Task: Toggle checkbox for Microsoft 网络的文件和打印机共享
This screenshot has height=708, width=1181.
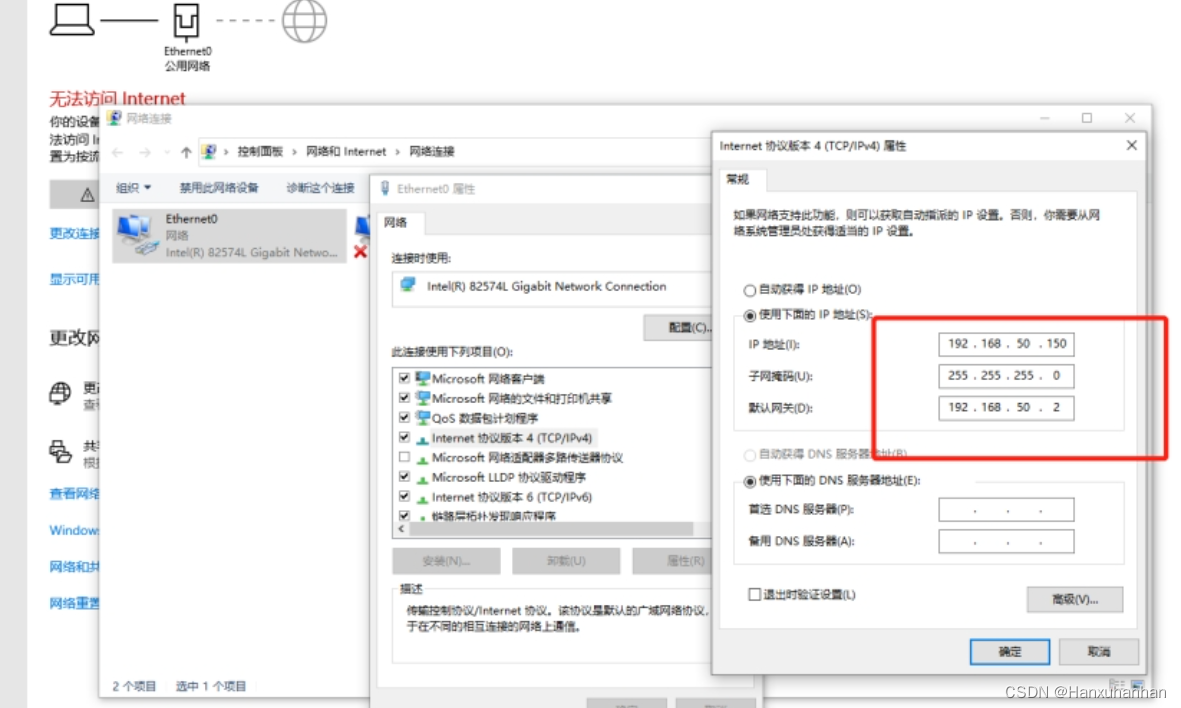Action: (404, 397)
